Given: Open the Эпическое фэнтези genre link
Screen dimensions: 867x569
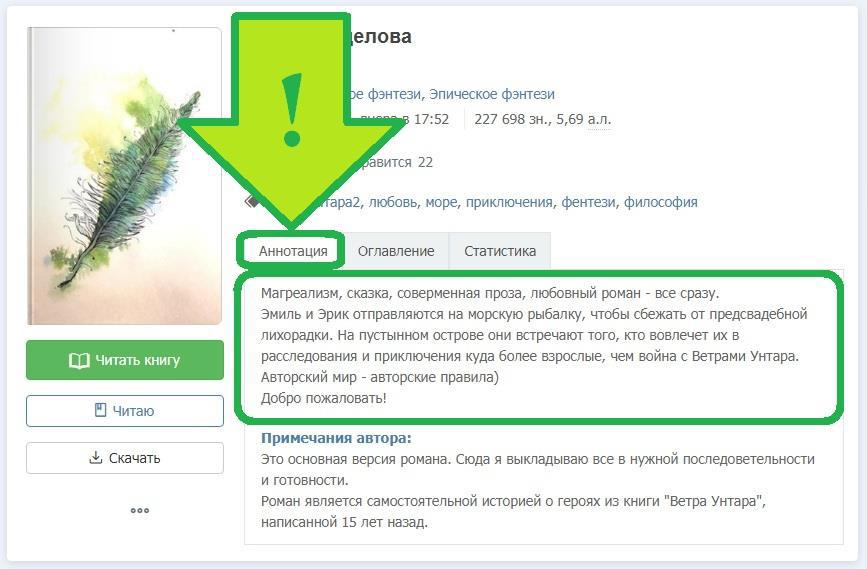Looking at the screenshot, I should pyautogui.click(x=492, y=95).
